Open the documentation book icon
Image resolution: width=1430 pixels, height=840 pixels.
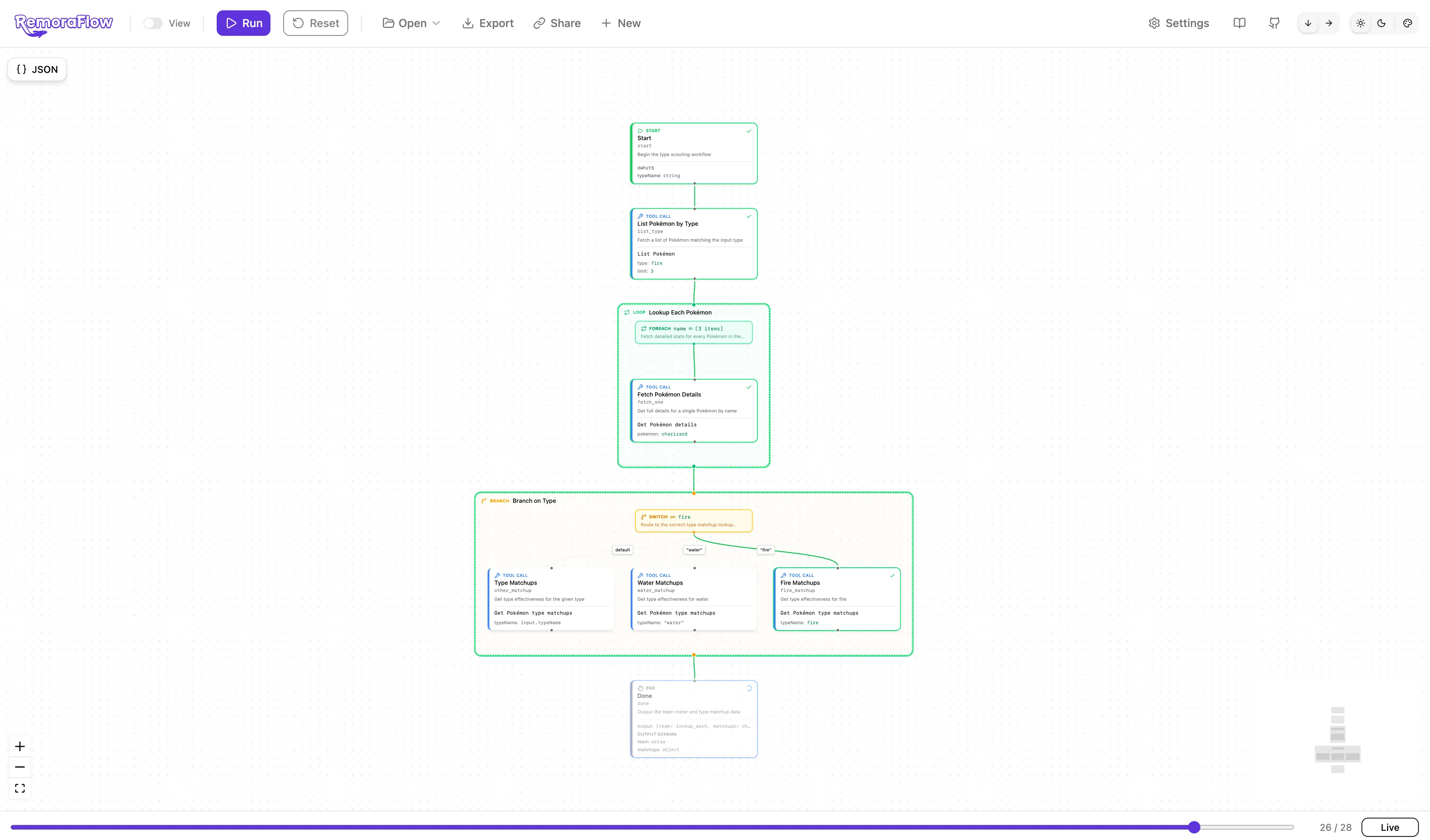[1239, 23]
